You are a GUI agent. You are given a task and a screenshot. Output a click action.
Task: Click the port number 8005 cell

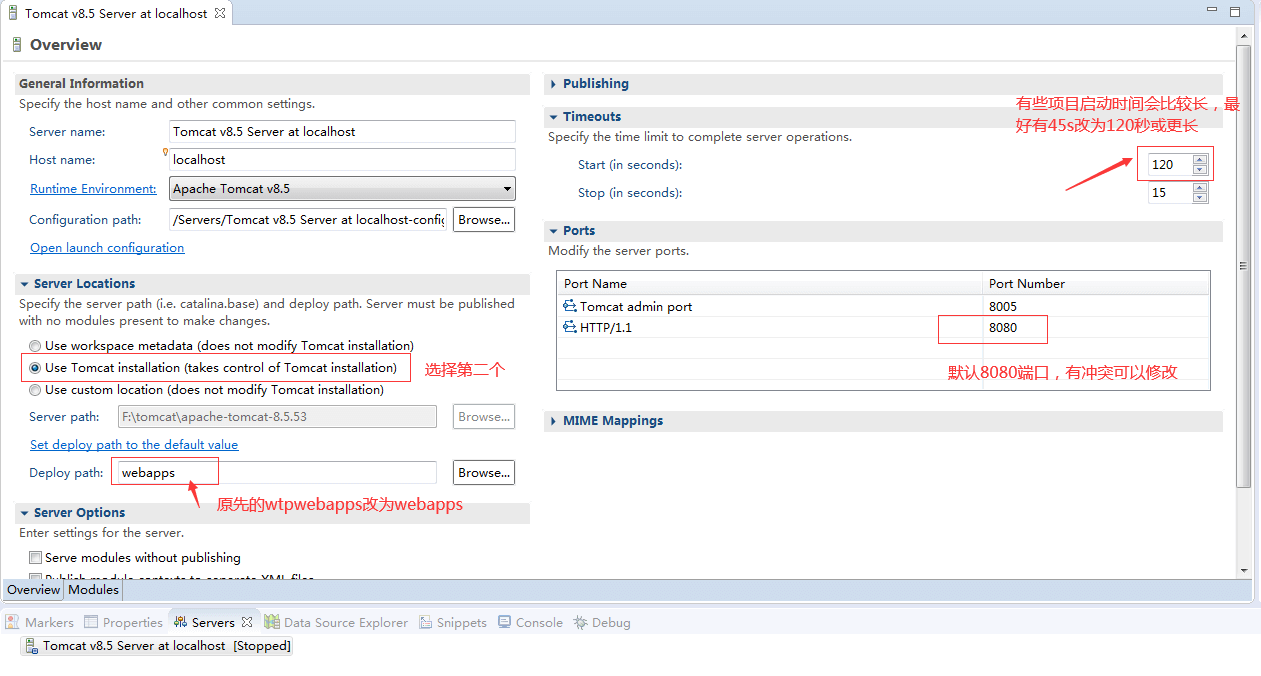pos(1003,307)
